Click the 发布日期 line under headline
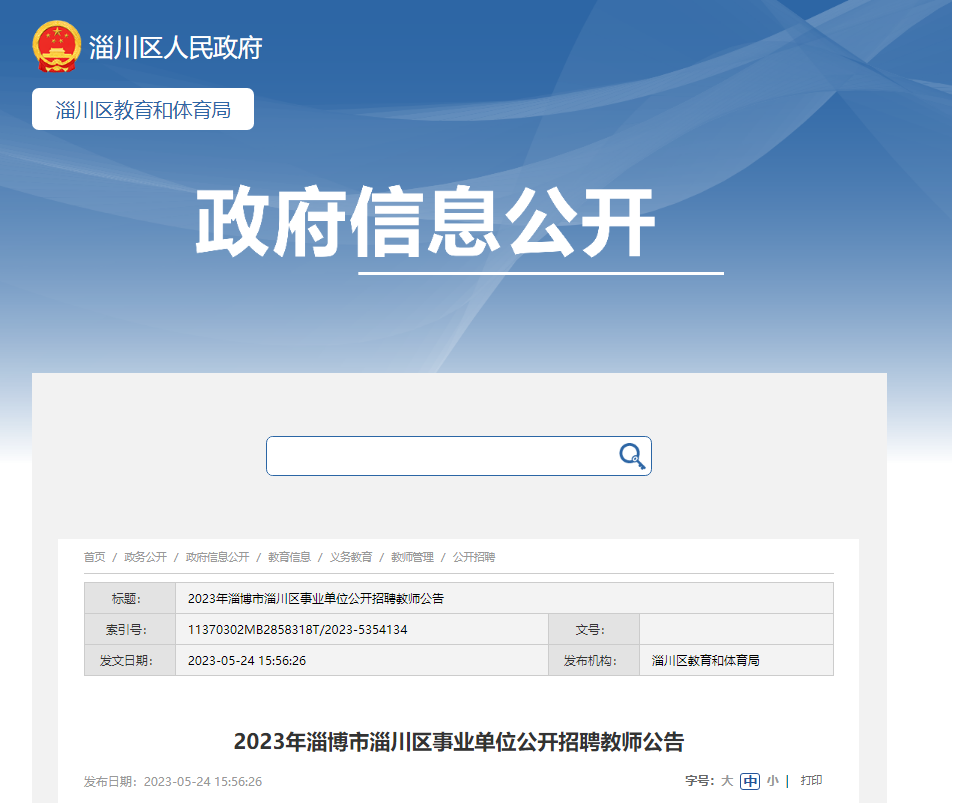The width and height of the screenshot is (960, 803). pos(173,782)
